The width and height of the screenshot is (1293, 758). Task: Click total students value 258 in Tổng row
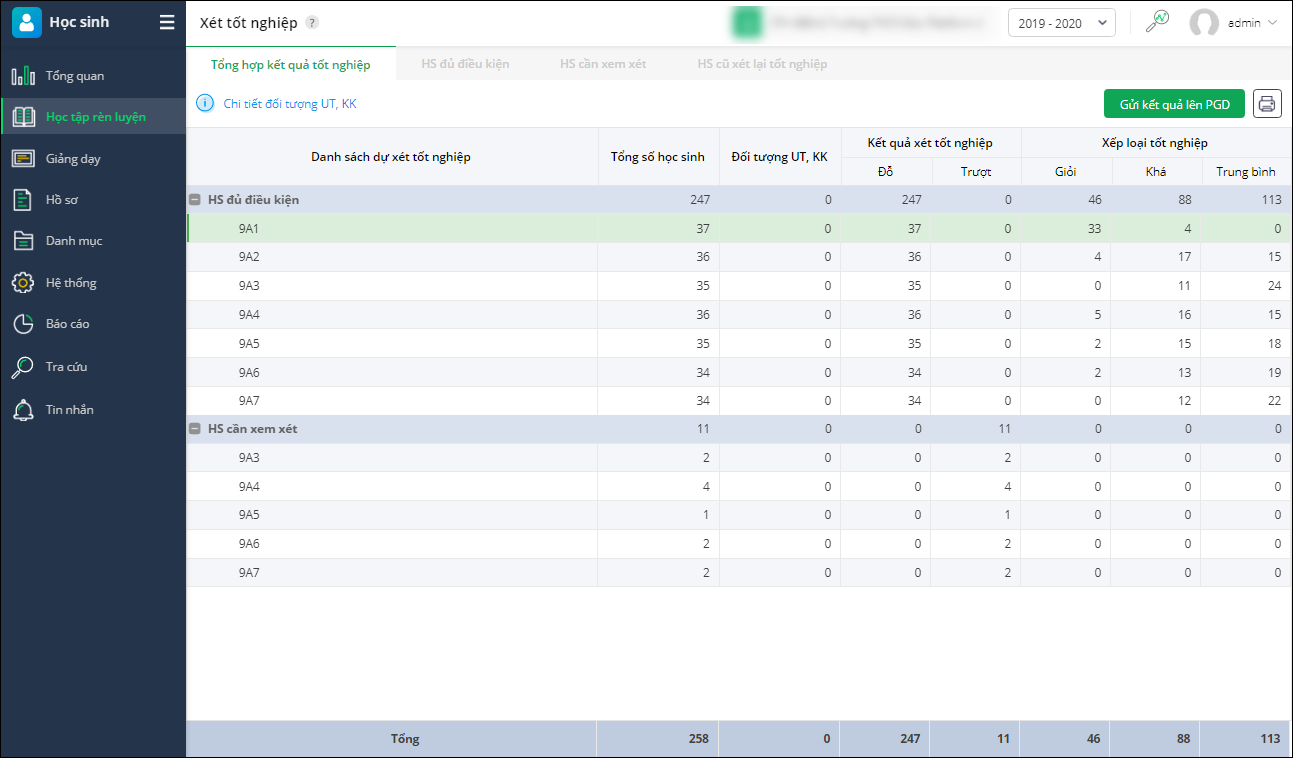click(x=698, y=739)
